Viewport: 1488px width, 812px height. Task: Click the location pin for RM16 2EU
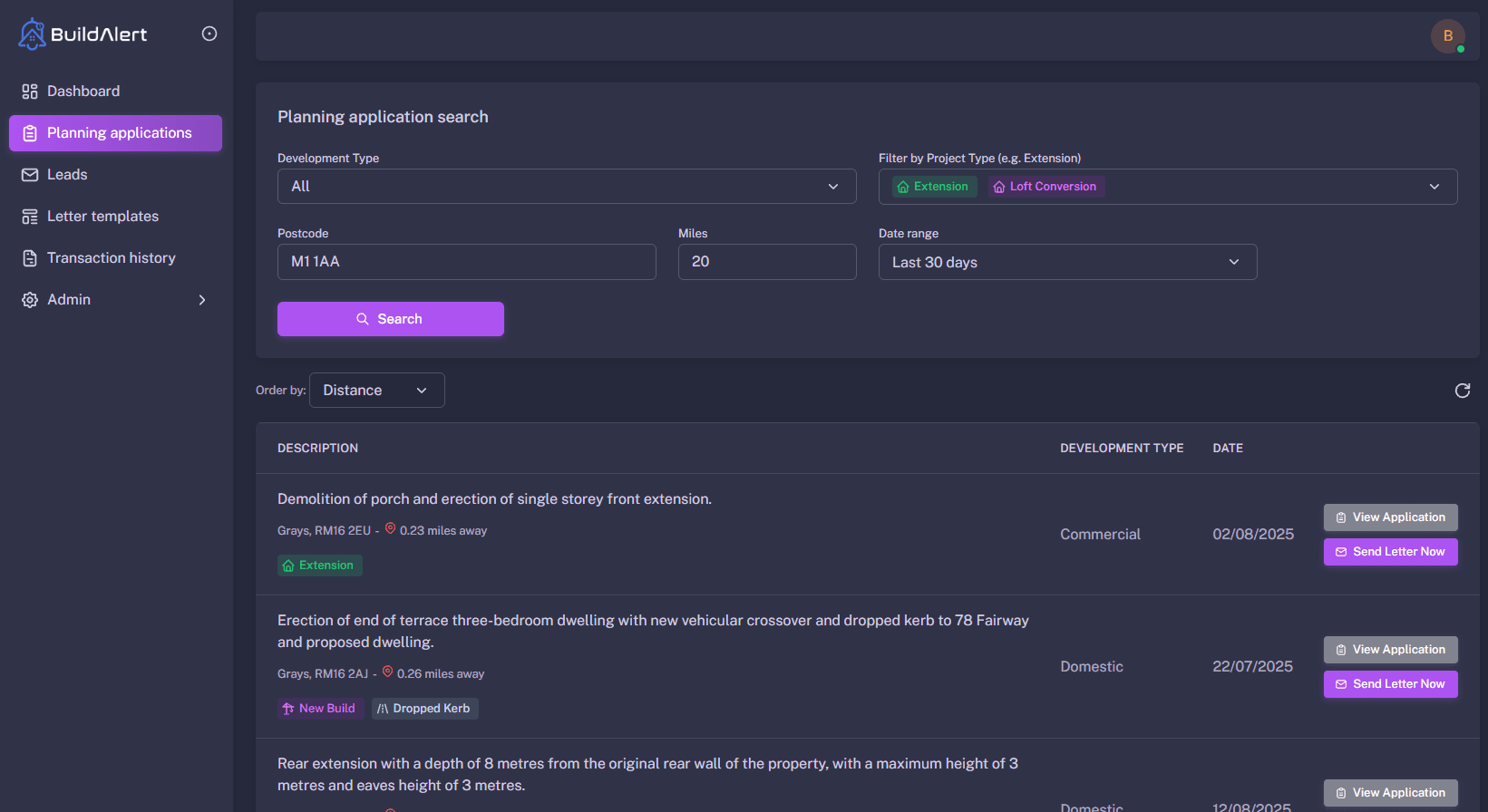(390, 529)
